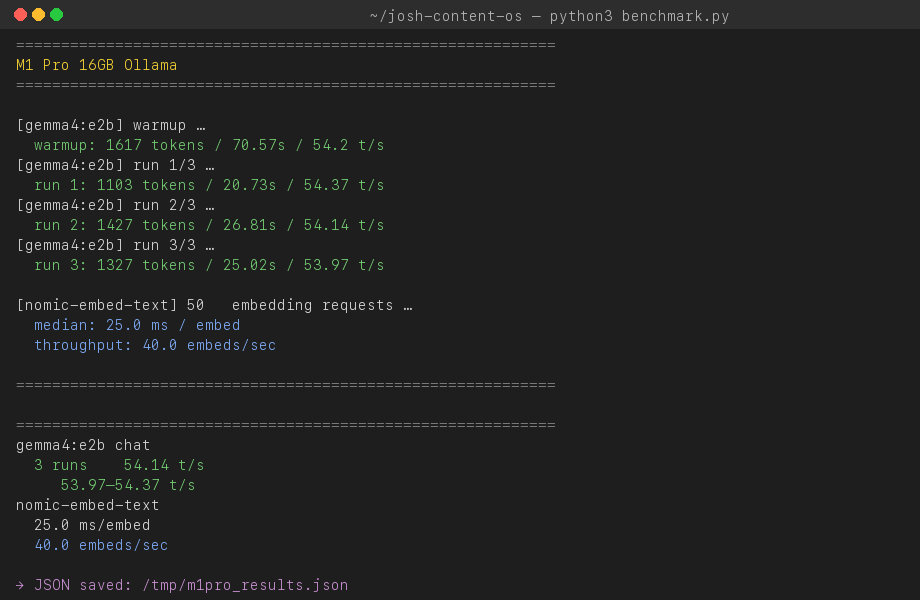The width and height of the screenshot is (920, 600).
Task: Click the '[gemma4:e2b] warmup …' line
Action: coord(111,126)
